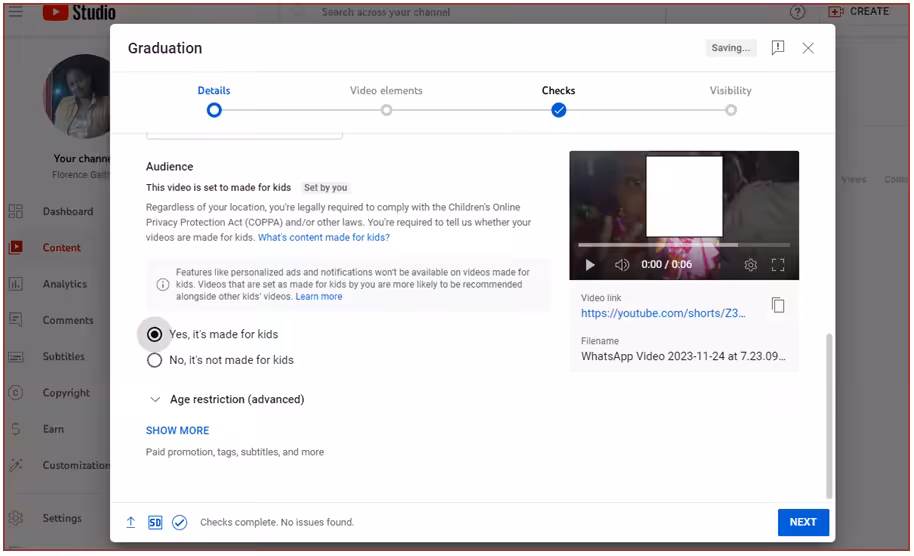
Task: Open video player settings gear
Action: [750, 265]
